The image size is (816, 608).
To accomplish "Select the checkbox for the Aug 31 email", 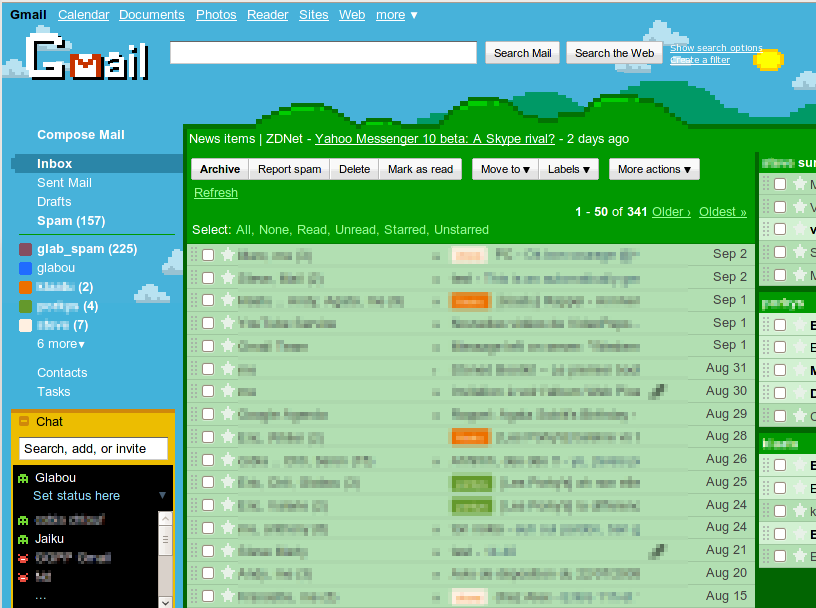I will click(208, 369).
